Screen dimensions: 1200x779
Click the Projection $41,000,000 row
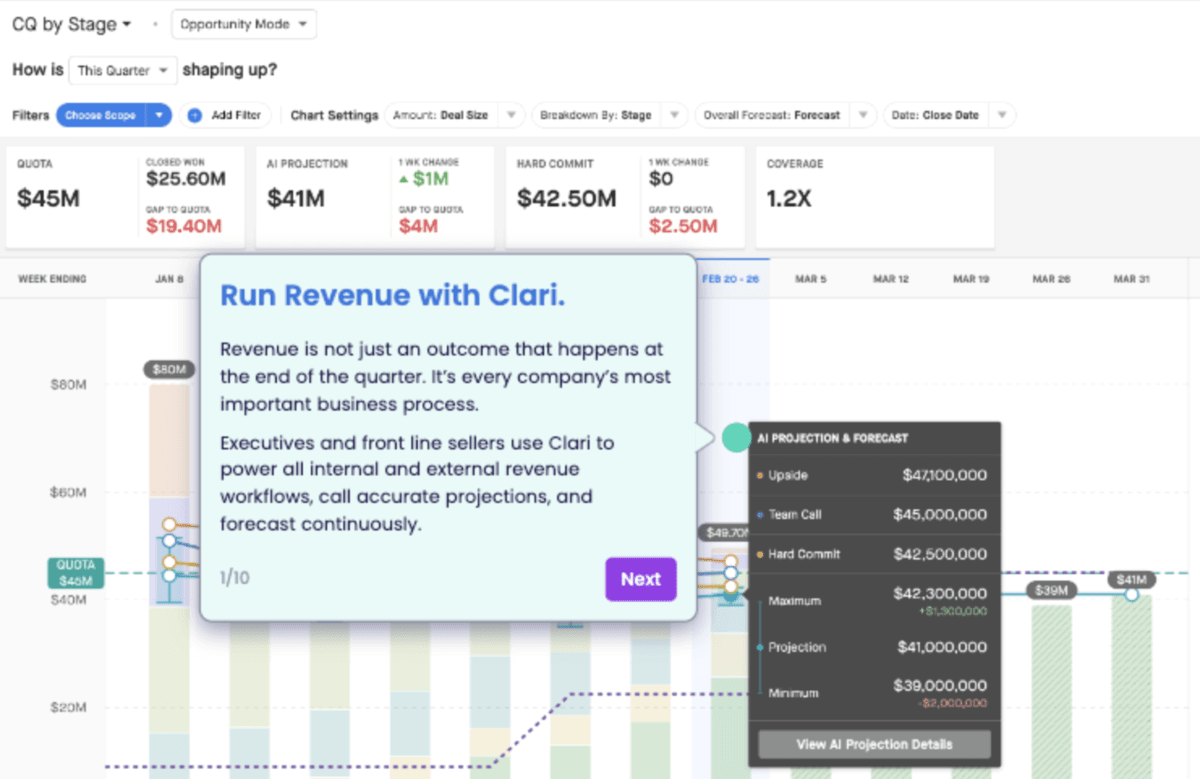[x=874, y=647]
